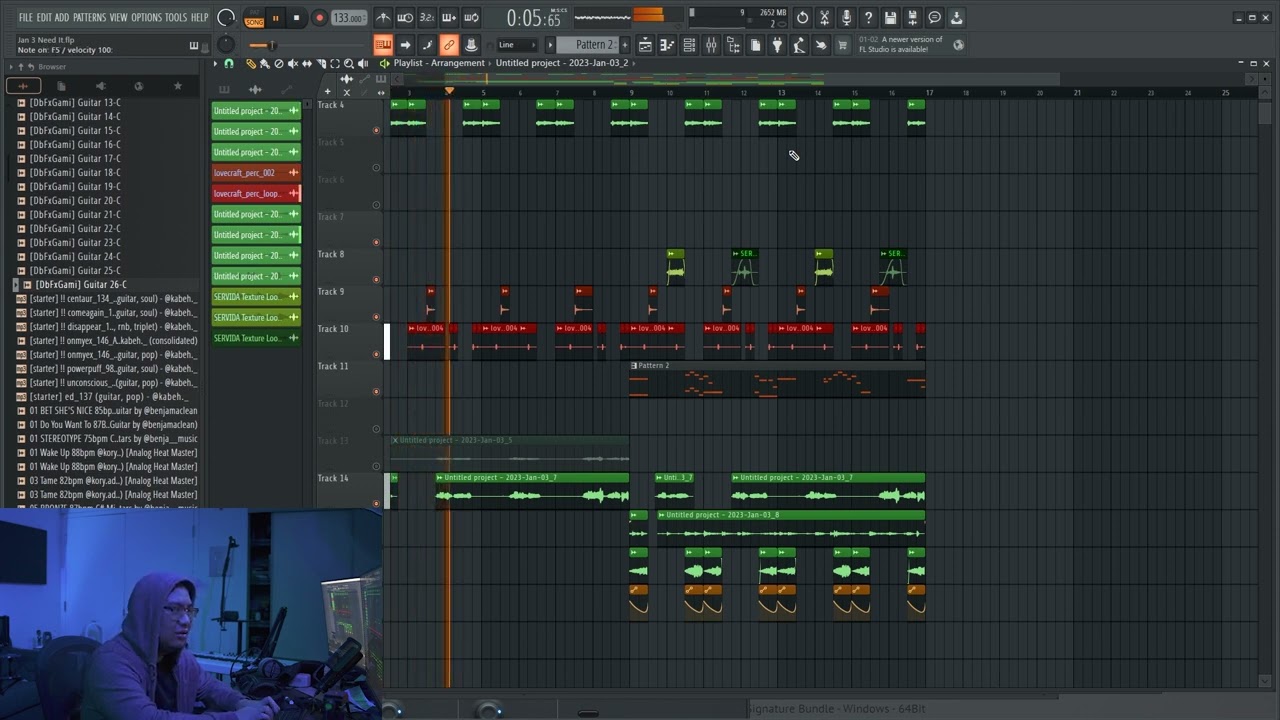Open the piano roll view icon
The width and height of the screenshot is (1280, 720).
[x=667, y=45]
